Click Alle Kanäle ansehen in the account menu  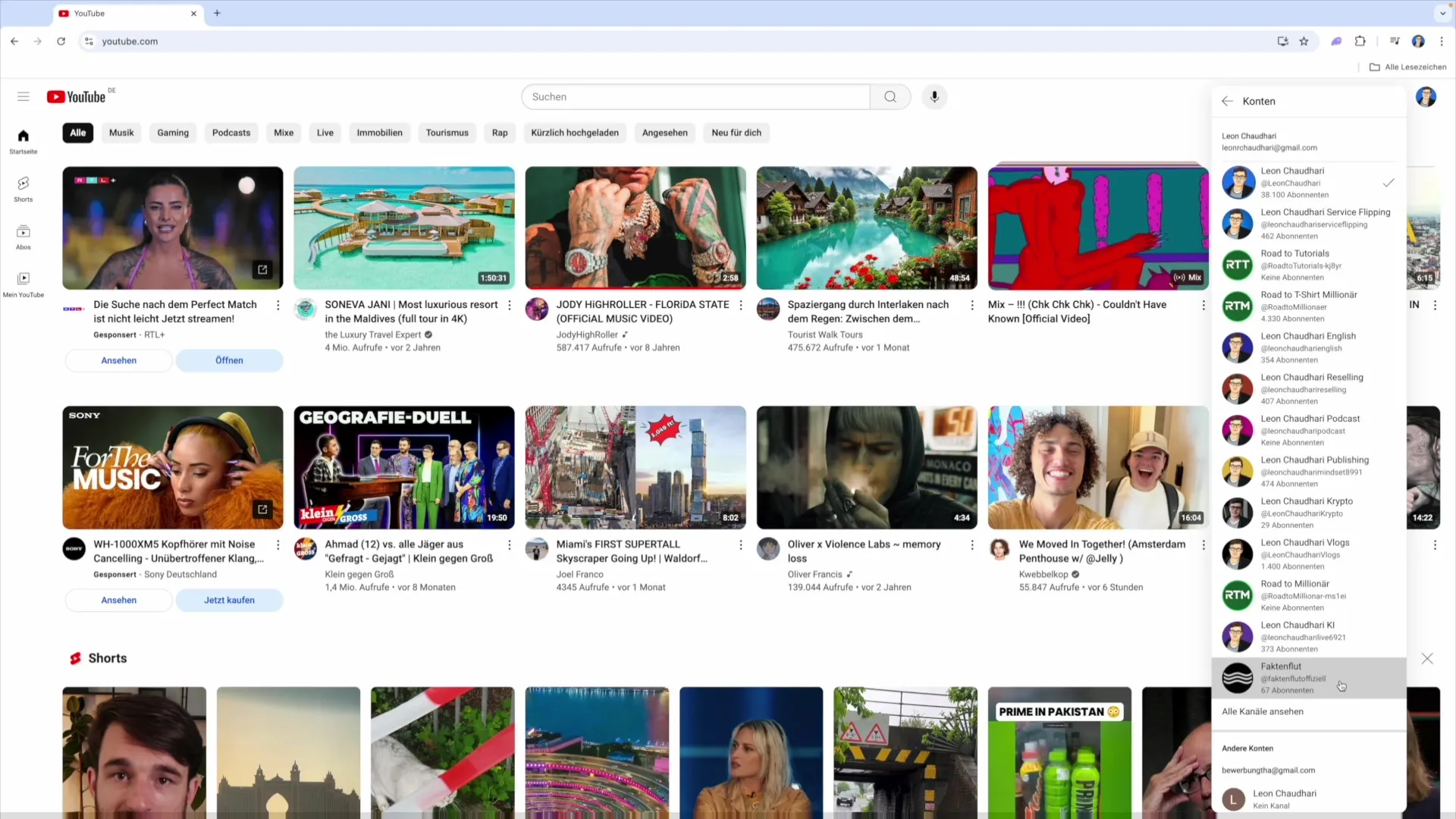click(1263, 711)
